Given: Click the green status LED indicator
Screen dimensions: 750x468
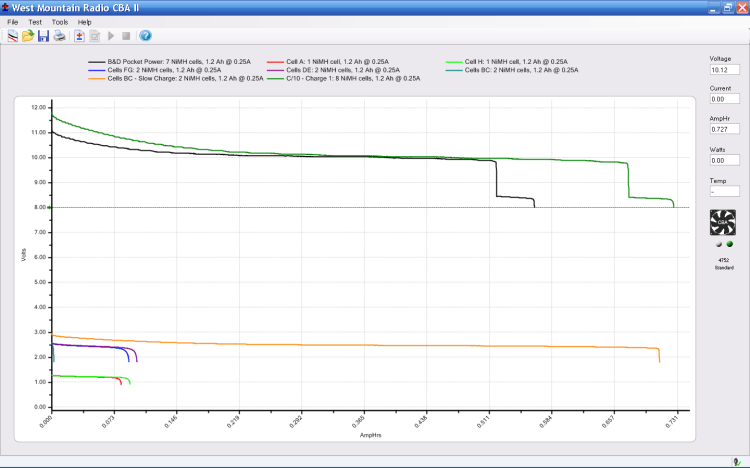Looking at the screenshot, I should pos(729,243).
